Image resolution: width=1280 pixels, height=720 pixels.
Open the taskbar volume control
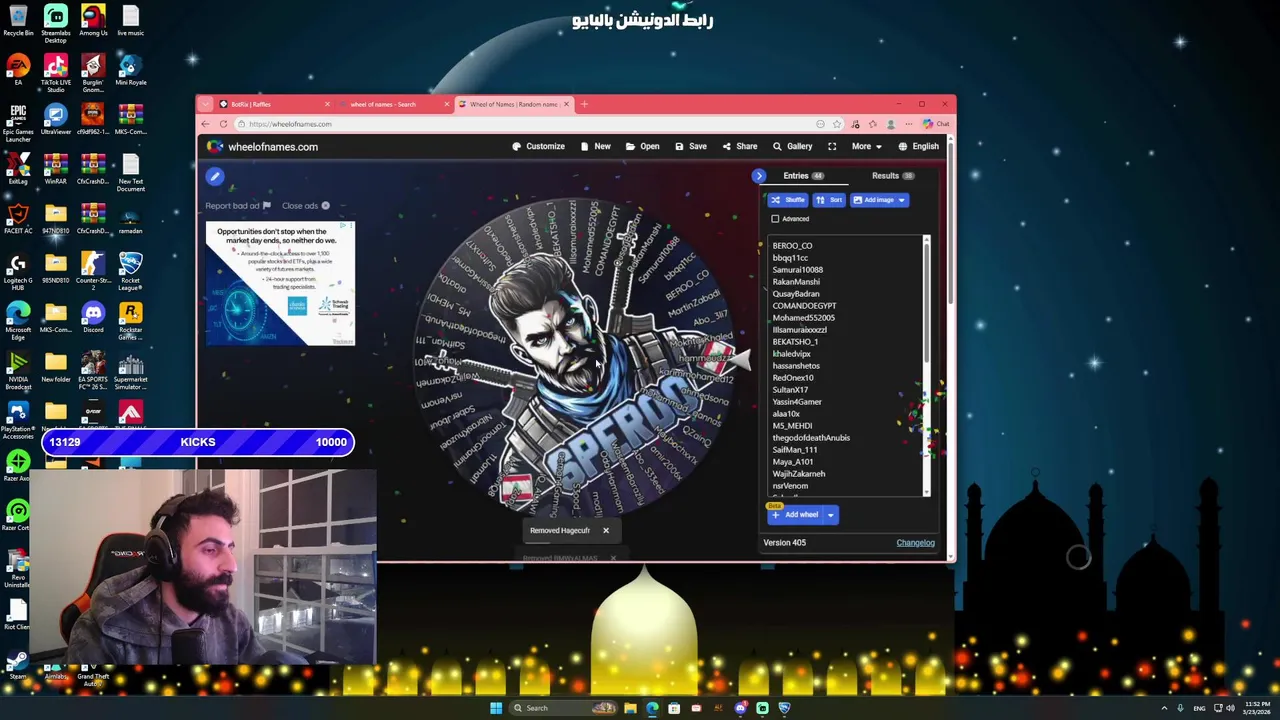(x=1229, y=708)
